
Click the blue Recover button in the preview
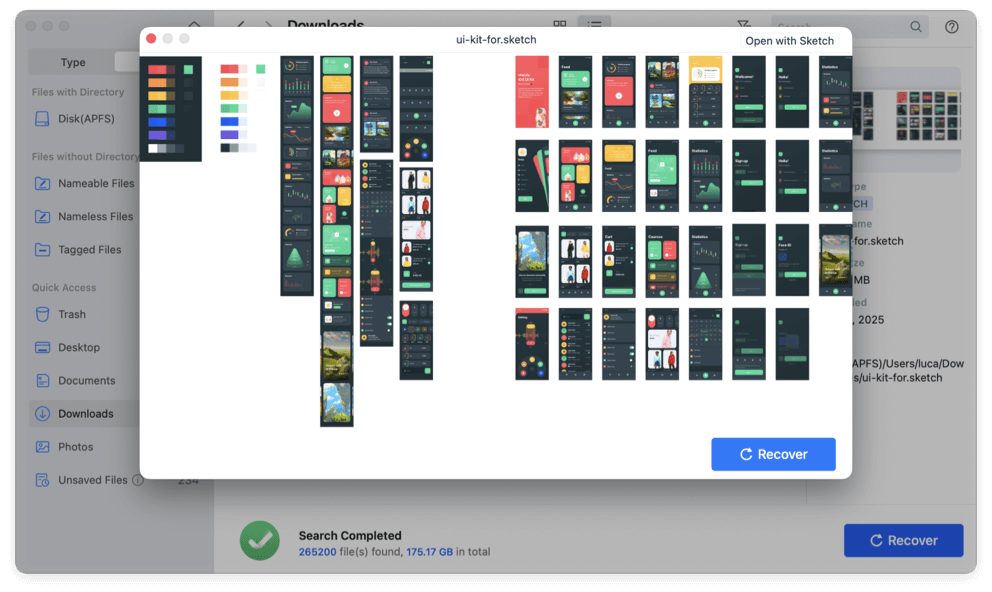pyautogui.click(x=773, y=453)
